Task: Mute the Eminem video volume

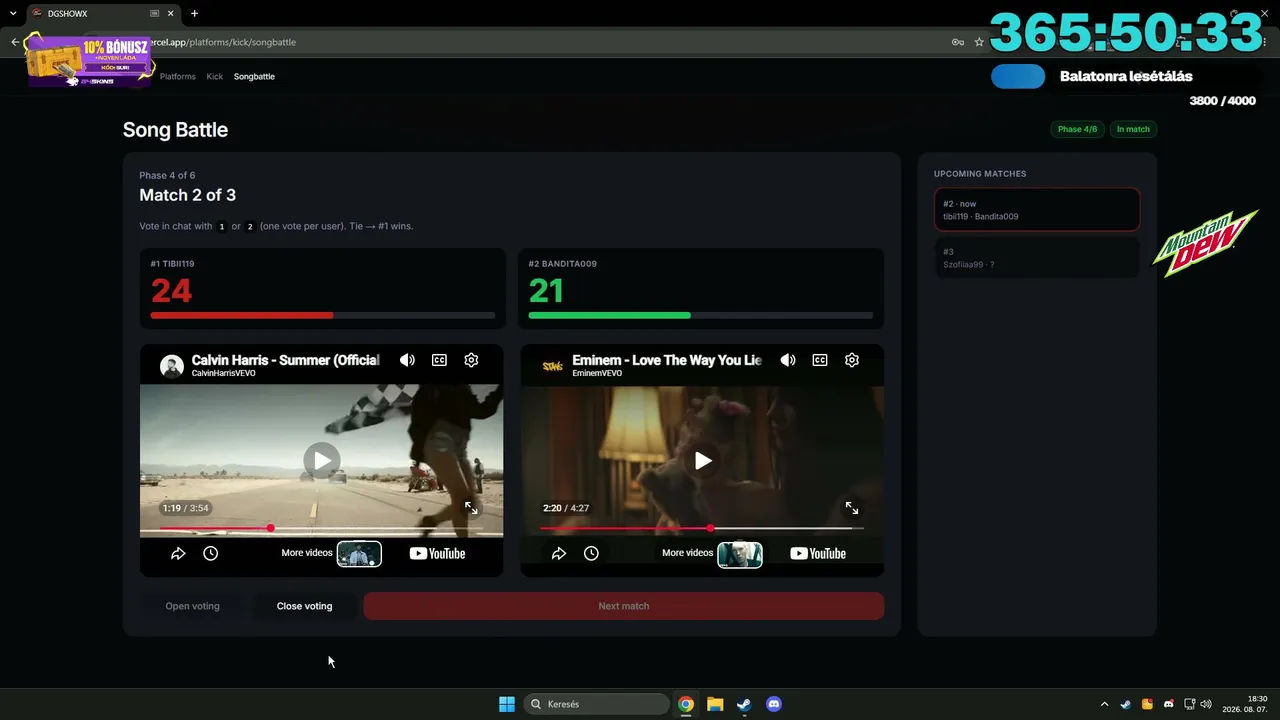Action: [788, 360]
